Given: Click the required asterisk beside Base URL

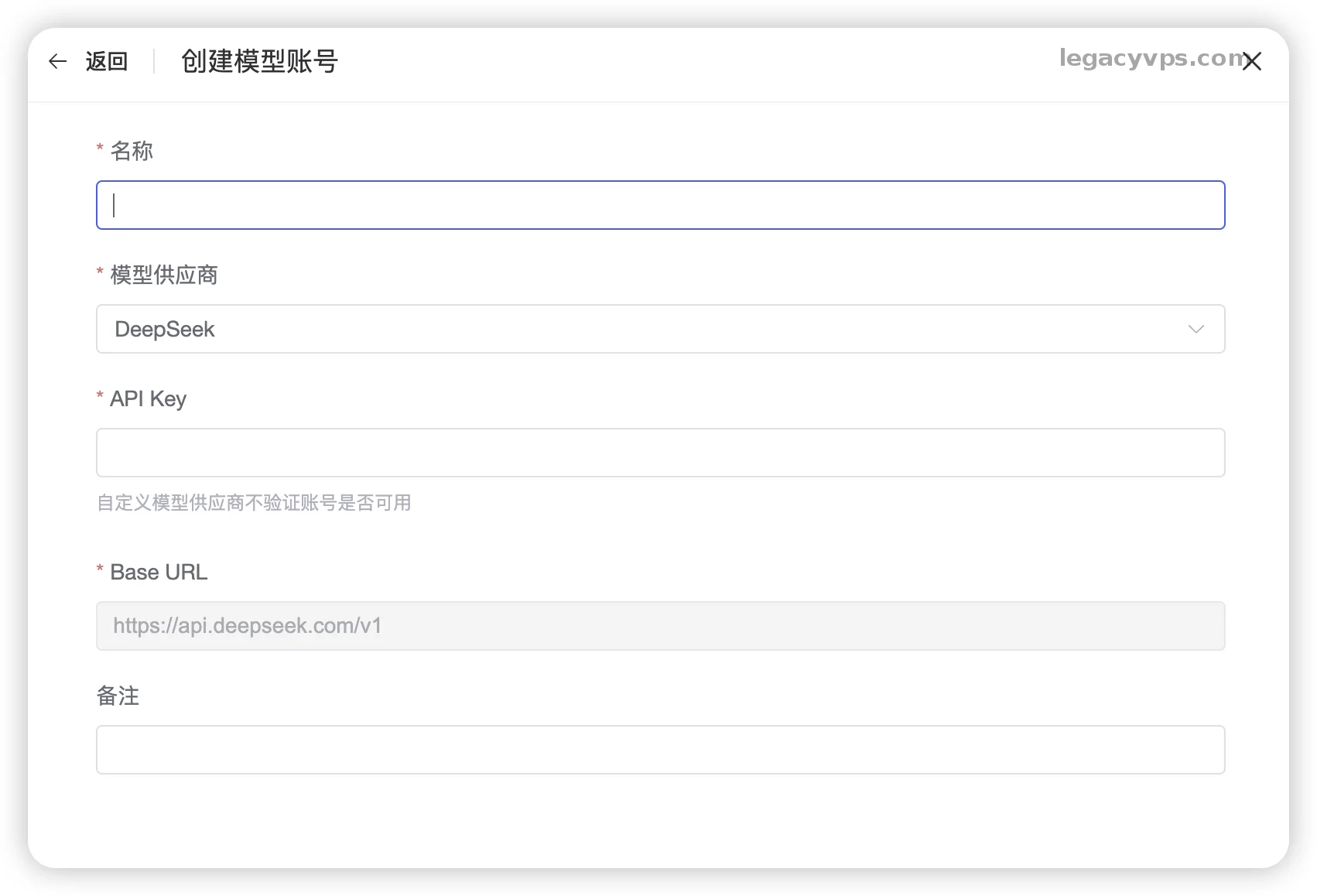Looking at the screenshot, I should 100,569.
